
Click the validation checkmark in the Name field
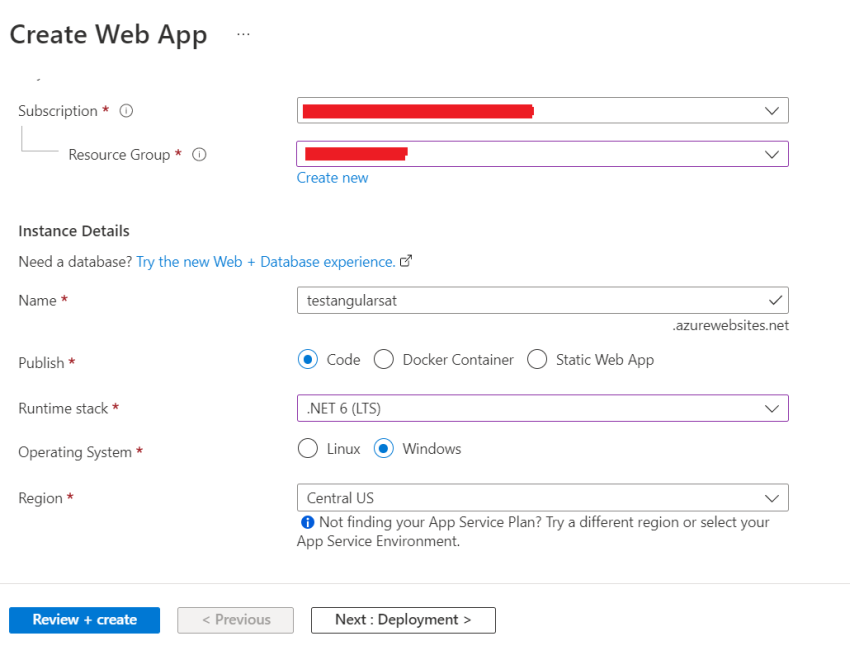pyautogui.click(x=775, y=300)
